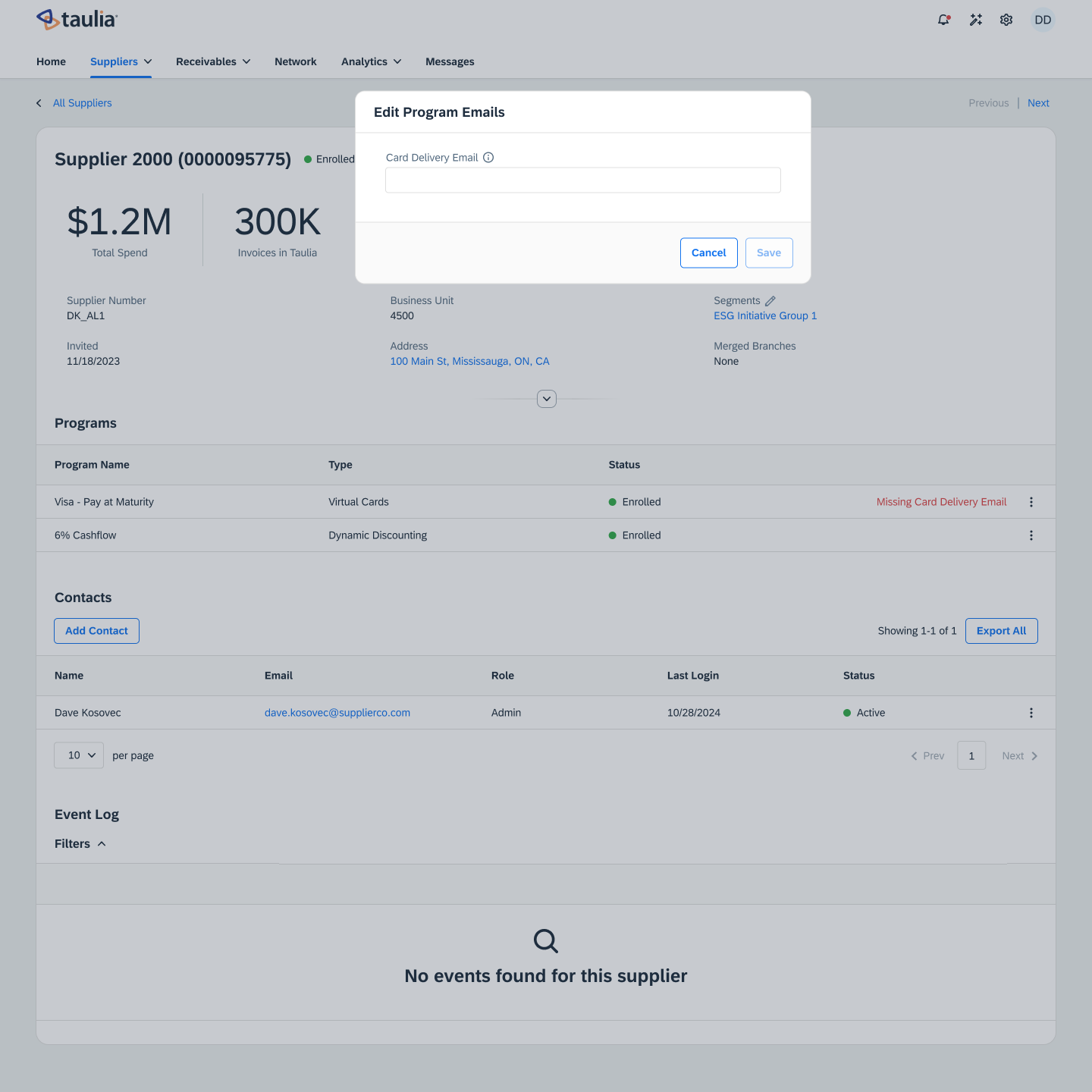Open the 10 per page dropdown
Image resolution: width=1092 pixels, height=1092 pixels.
click(x=79, y=755)
